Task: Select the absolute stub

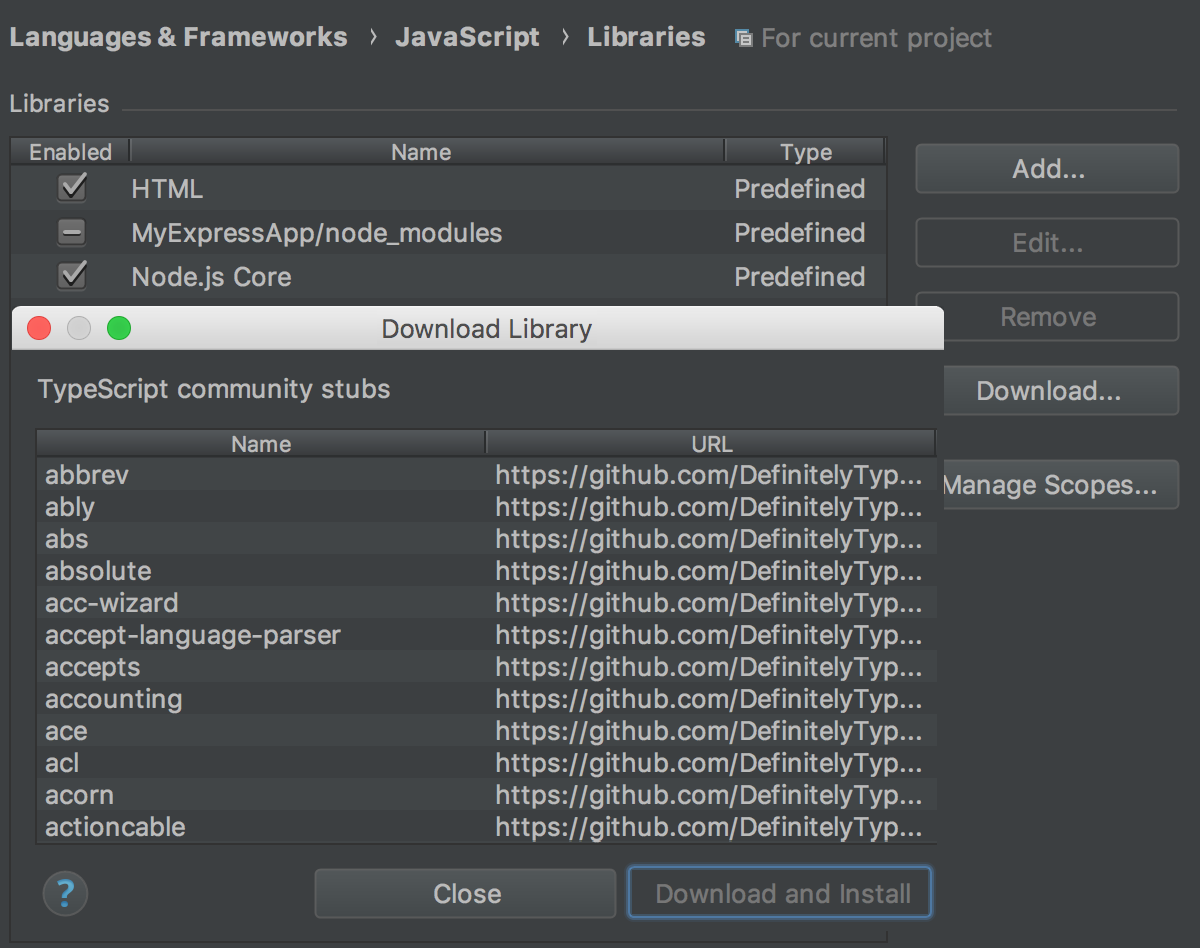Action: [98, 571]
